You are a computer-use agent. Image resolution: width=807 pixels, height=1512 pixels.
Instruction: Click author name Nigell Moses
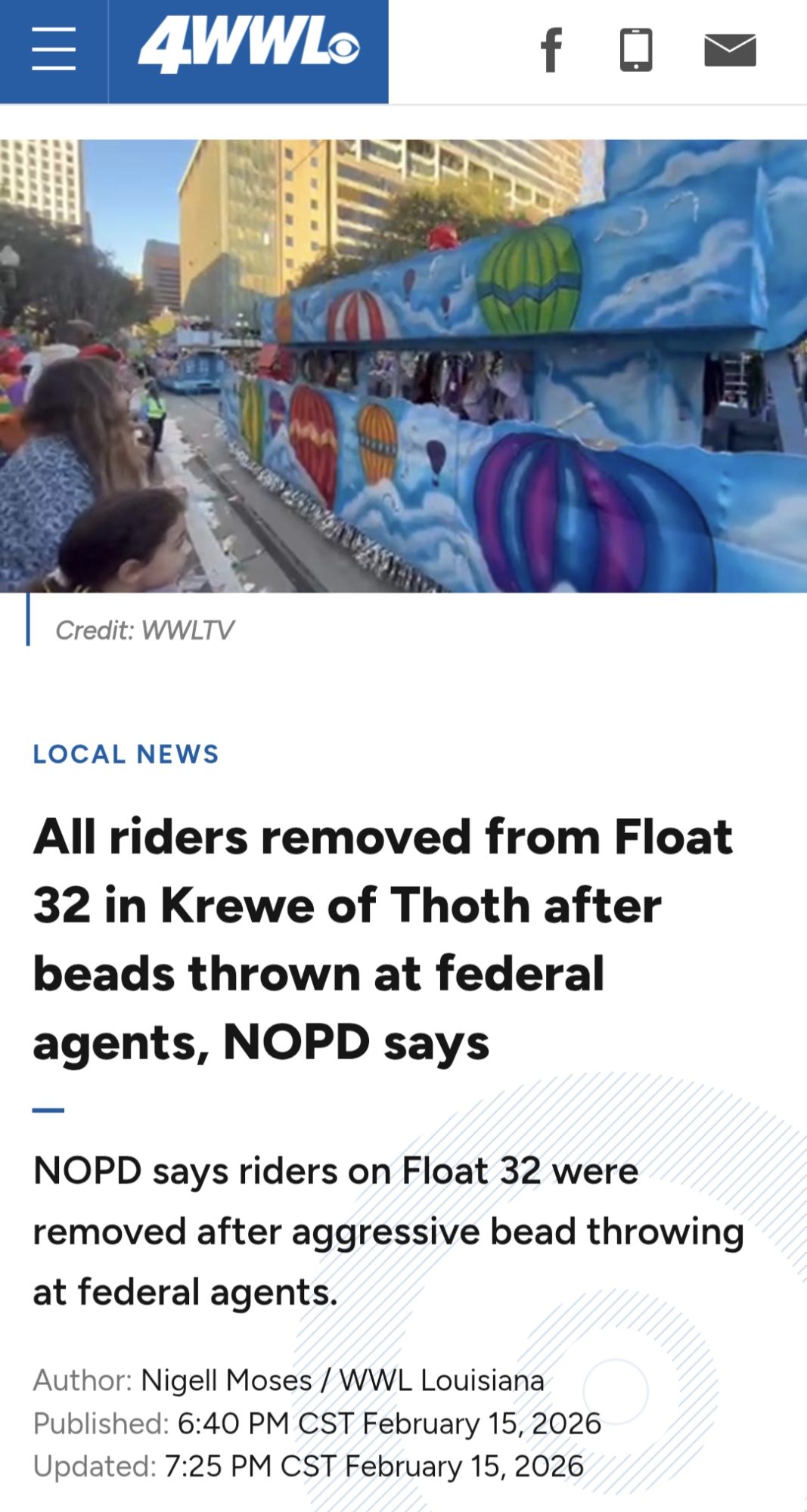(227, 1380)
